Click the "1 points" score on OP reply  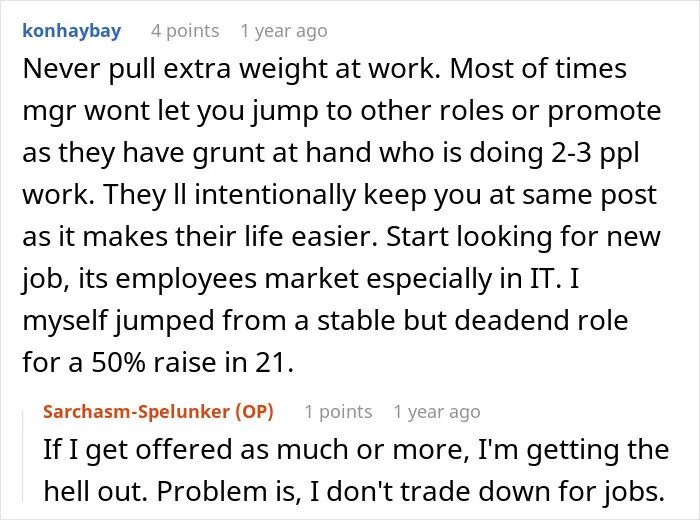(338, 412)
